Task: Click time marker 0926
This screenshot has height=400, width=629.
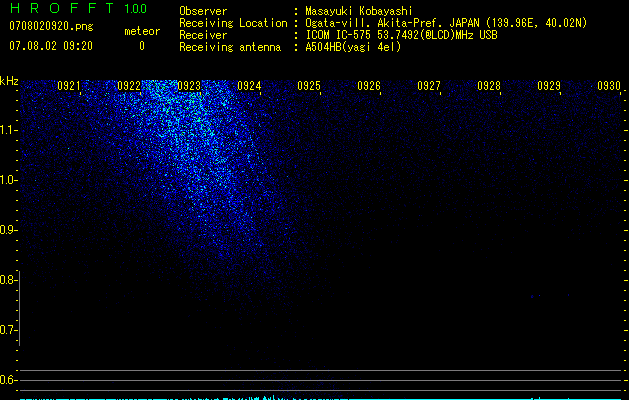Action: point(369,86)
